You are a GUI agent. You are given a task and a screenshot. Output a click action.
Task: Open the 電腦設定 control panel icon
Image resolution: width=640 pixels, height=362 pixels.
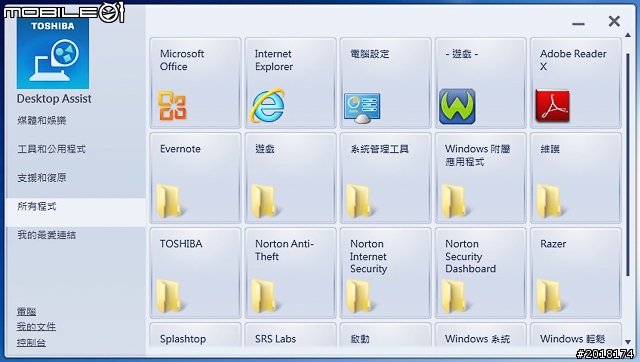coord(362,108)
